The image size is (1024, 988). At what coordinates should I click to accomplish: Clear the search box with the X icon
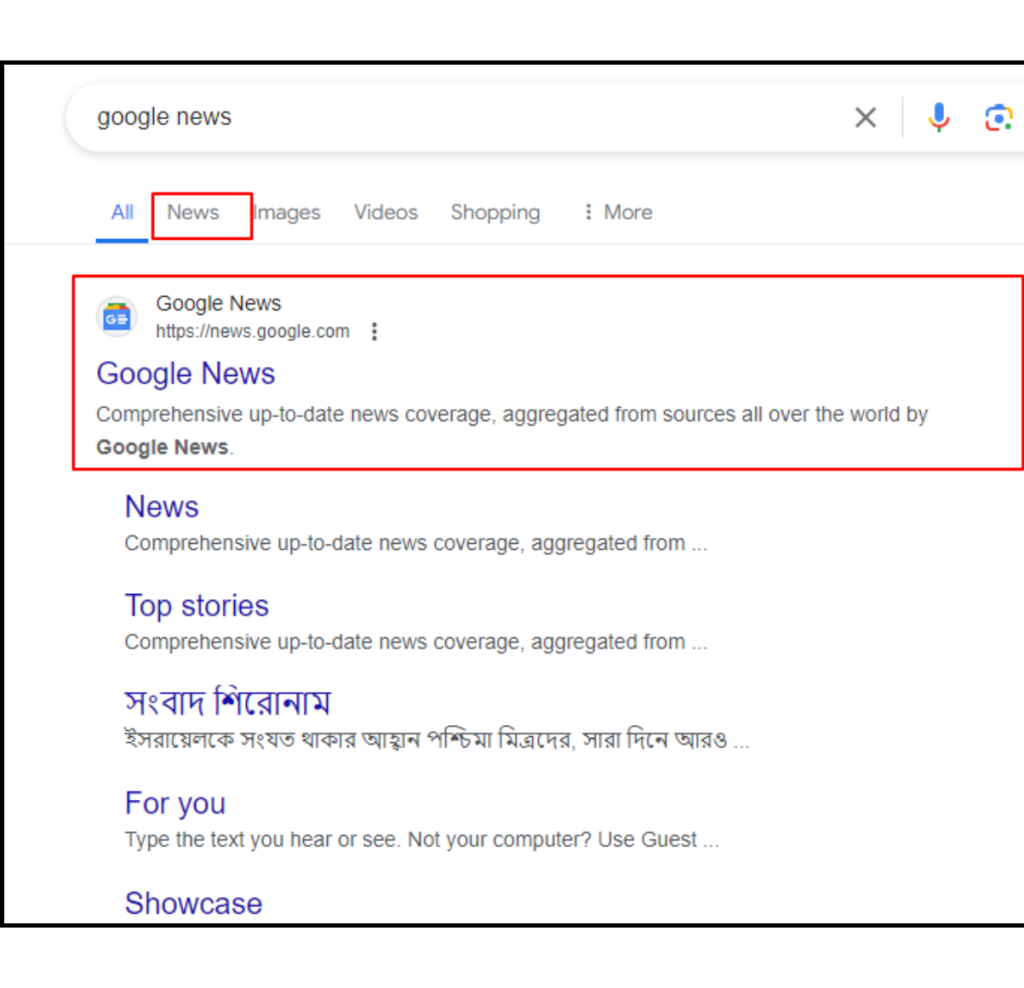865,118
